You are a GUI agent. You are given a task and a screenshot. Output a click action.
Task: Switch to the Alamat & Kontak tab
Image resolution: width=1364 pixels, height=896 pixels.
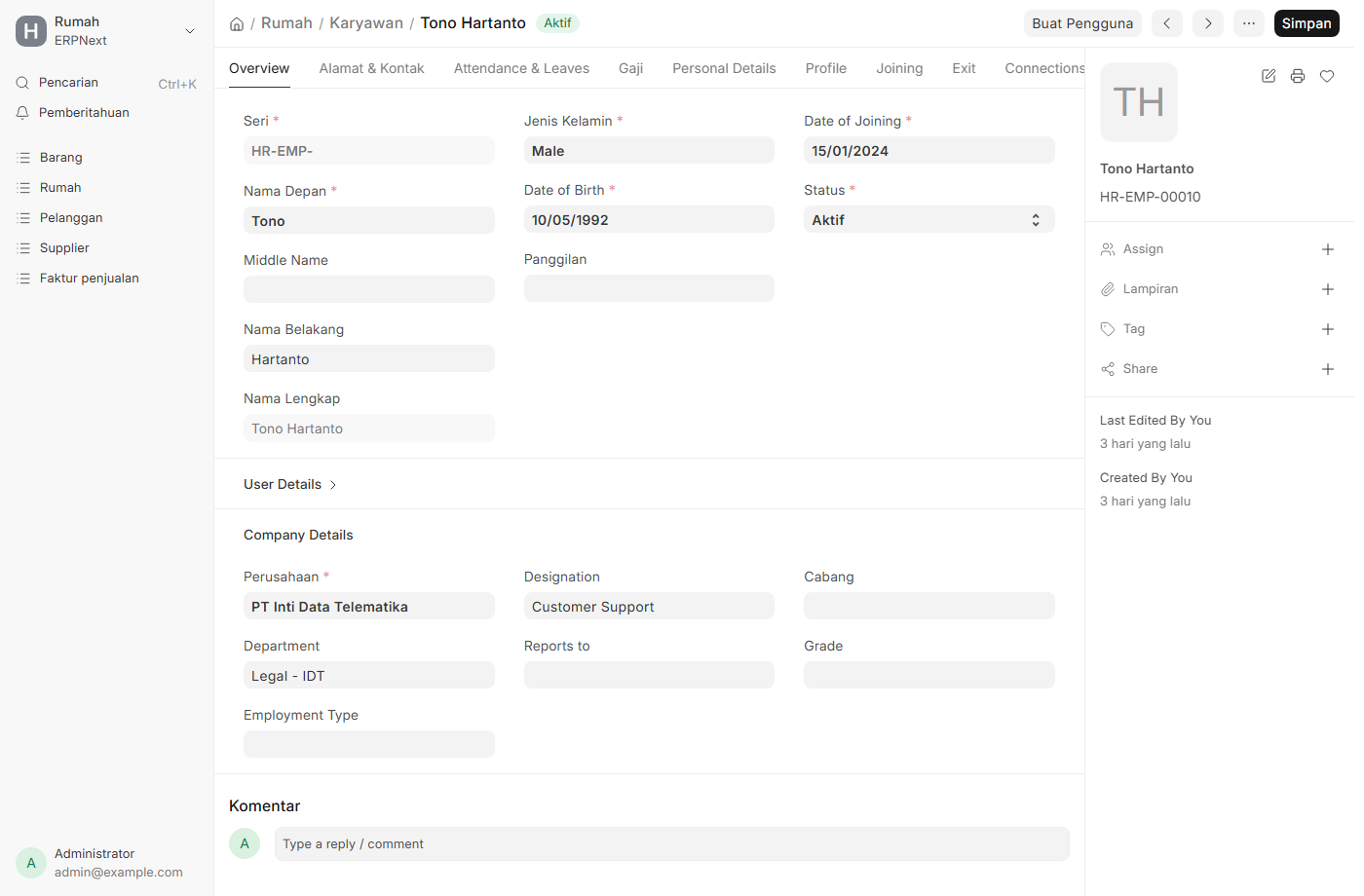click(371, 68)
